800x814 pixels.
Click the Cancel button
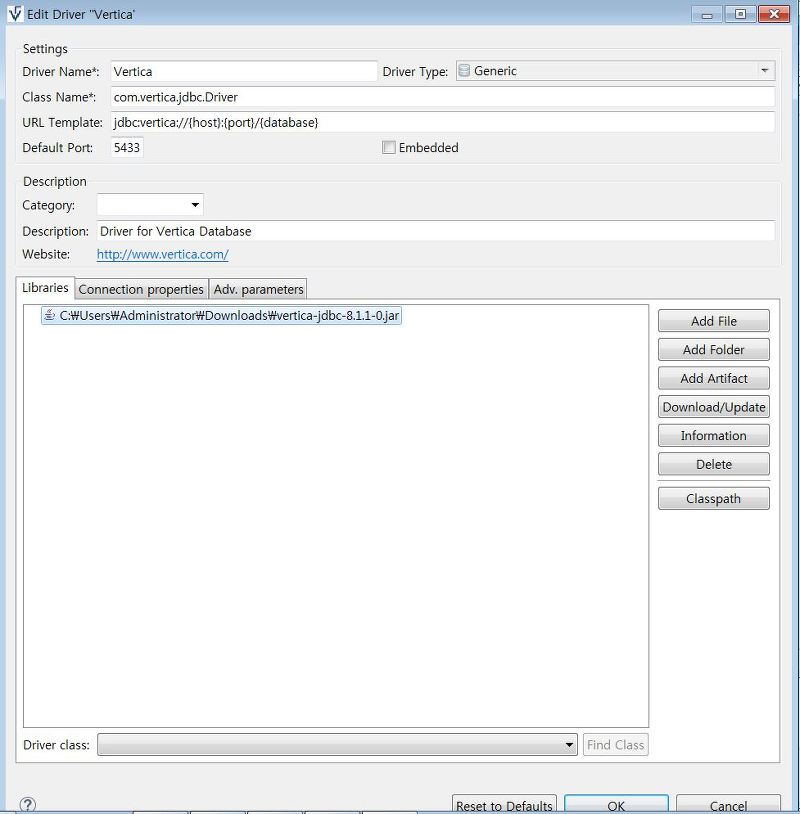(728, 805)
